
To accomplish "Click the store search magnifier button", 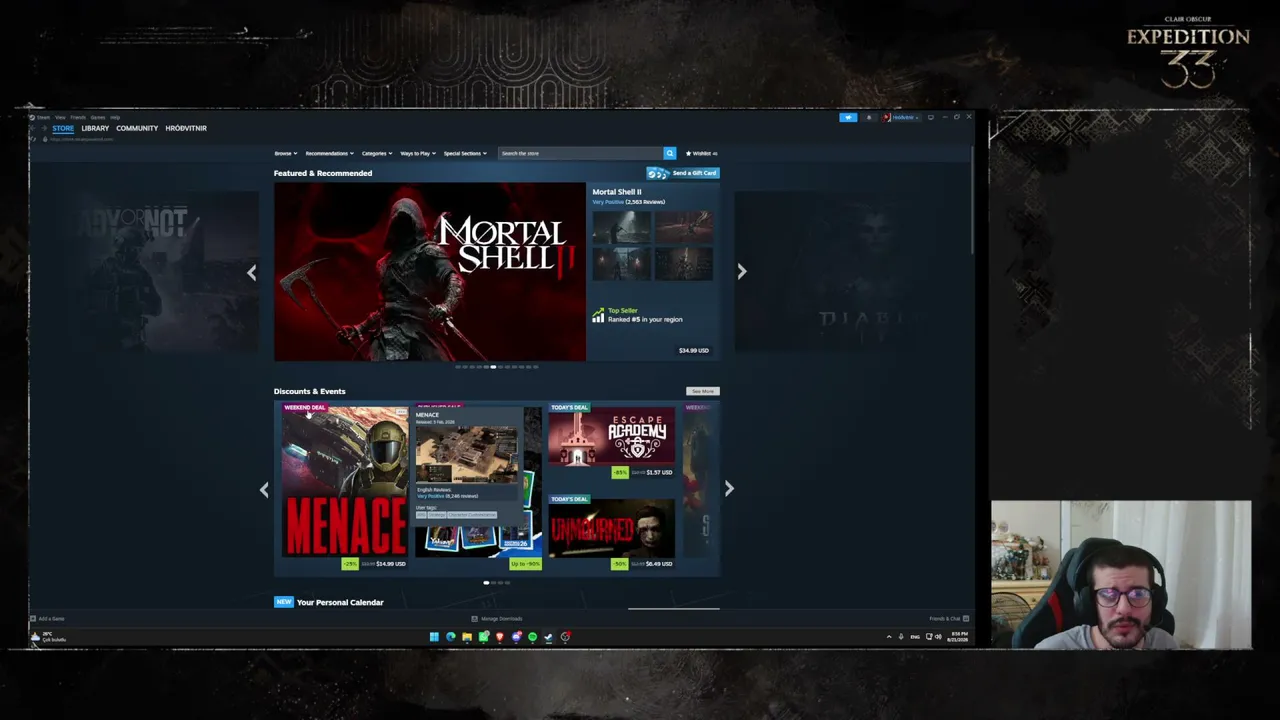I will [670, 153].
